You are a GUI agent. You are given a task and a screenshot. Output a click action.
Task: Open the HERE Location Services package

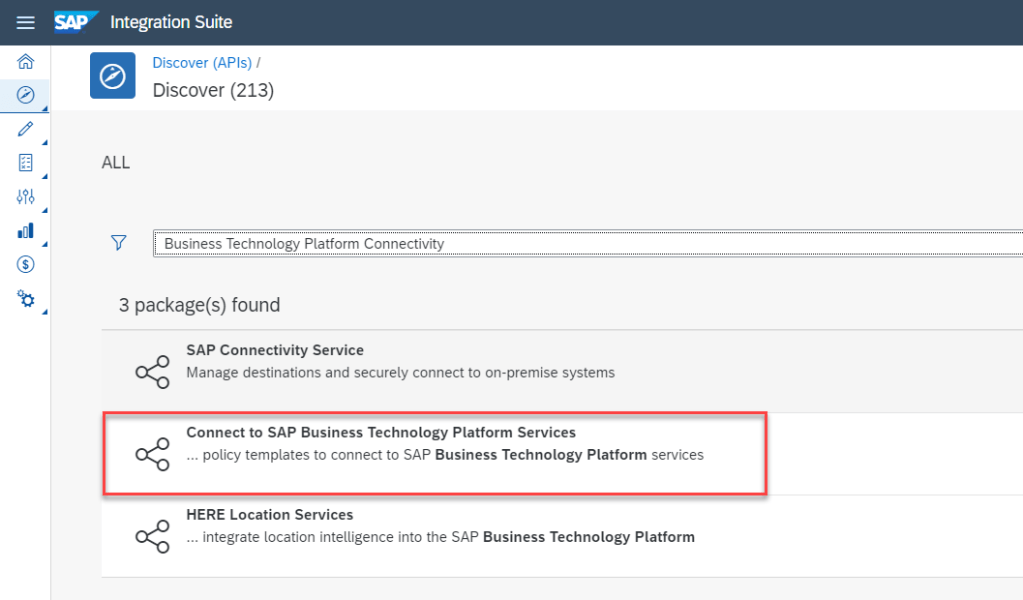click(270, 515)
